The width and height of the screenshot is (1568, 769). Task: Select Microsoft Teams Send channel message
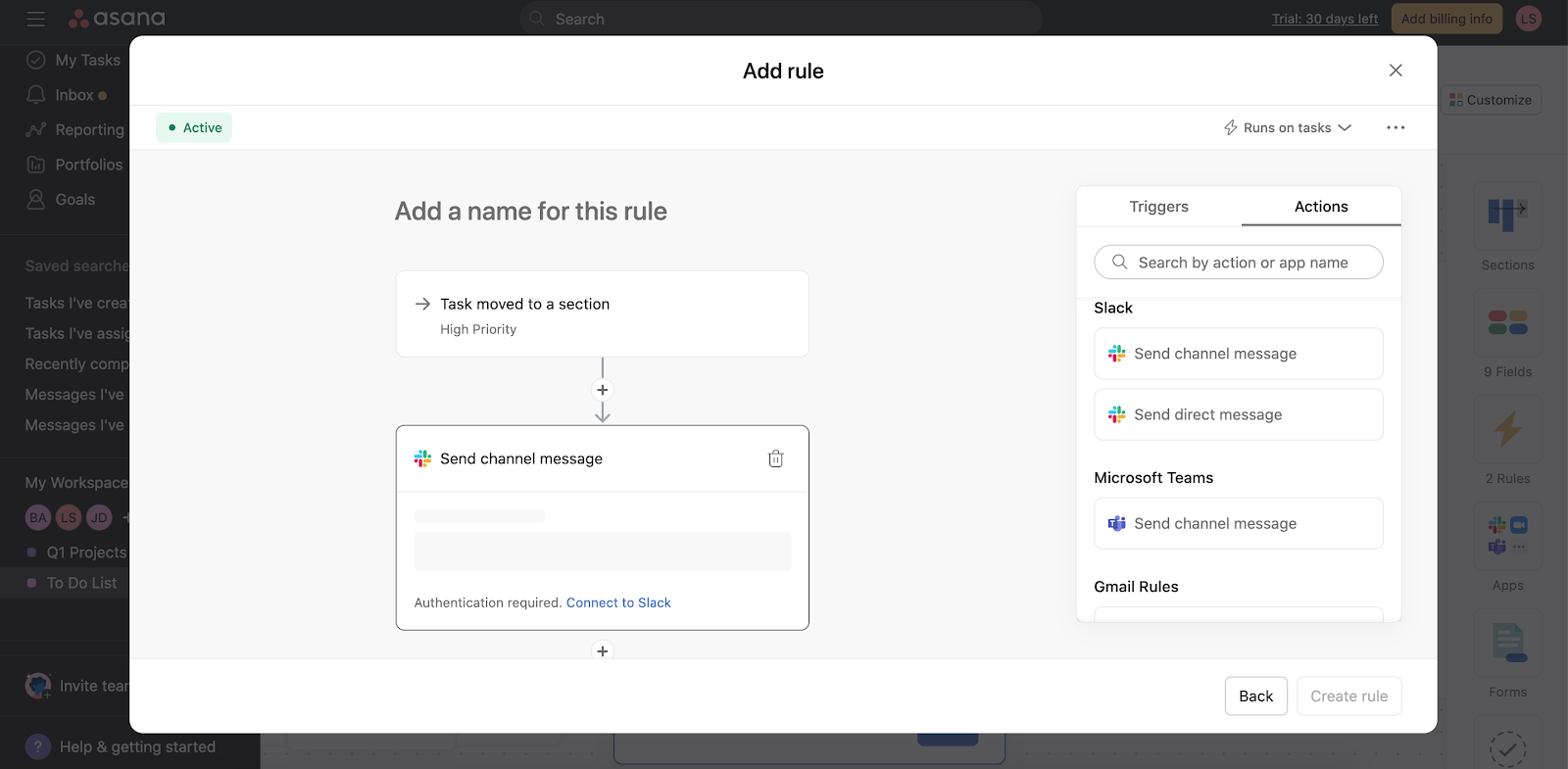(x=1239, y=524)
